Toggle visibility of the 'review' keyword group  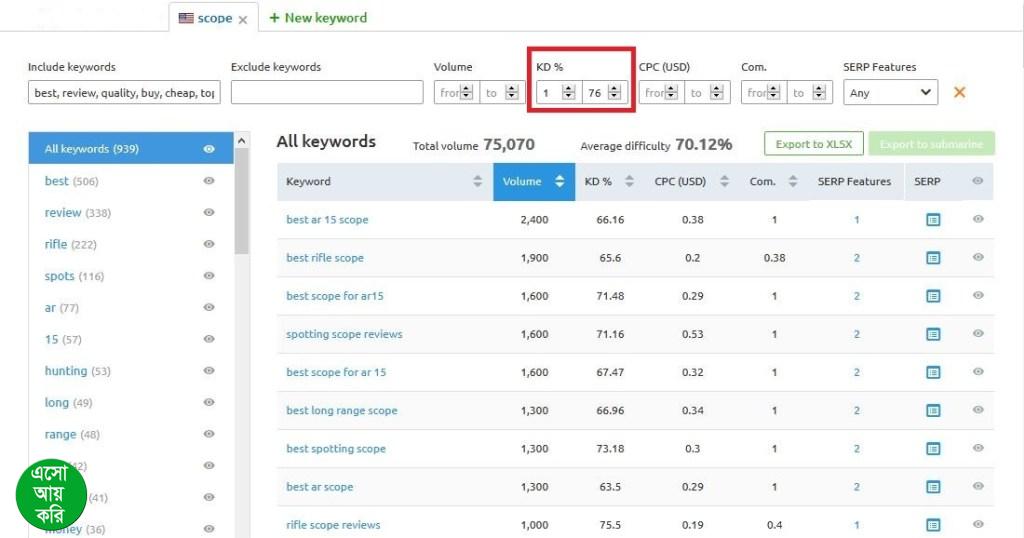[x=209, y=213]
